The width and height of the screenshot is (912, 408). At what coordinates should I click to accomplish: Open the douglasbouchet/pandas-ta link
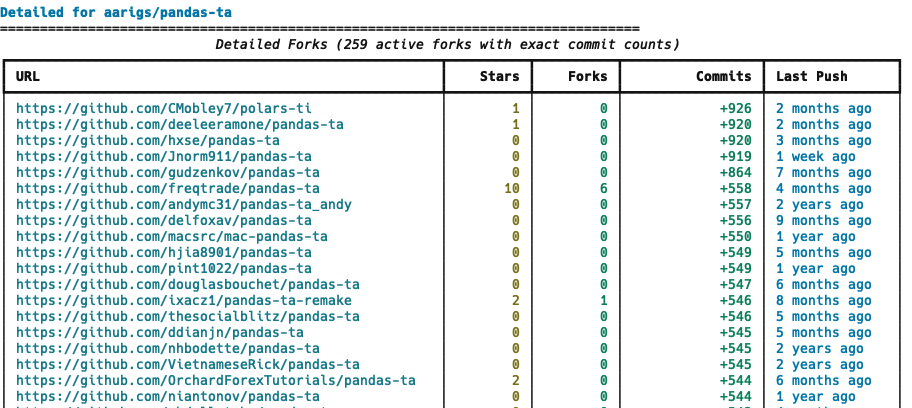pos(188,285)
